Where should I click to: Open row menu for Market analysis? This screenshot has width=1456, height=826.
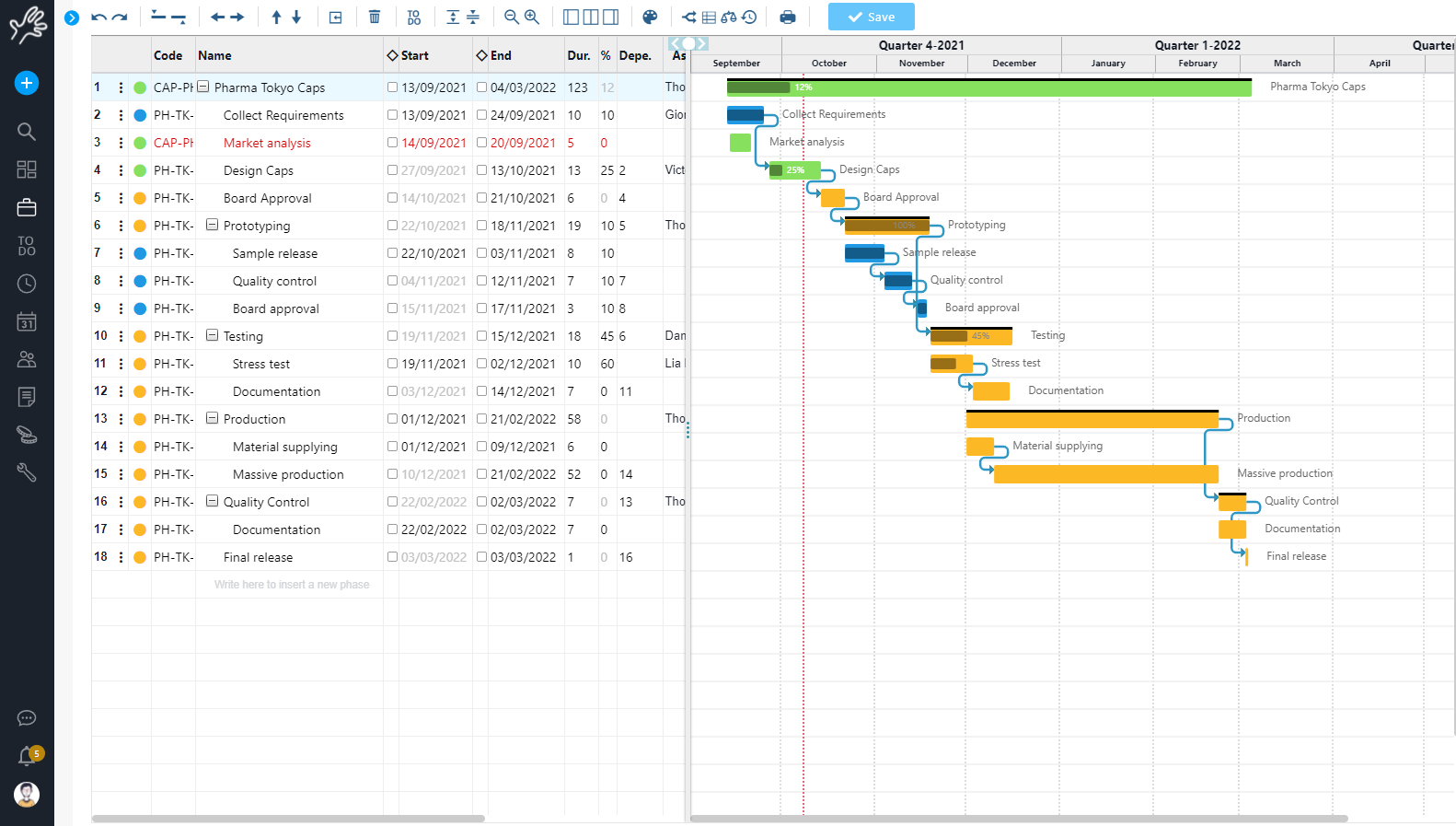tap(121, 143)
